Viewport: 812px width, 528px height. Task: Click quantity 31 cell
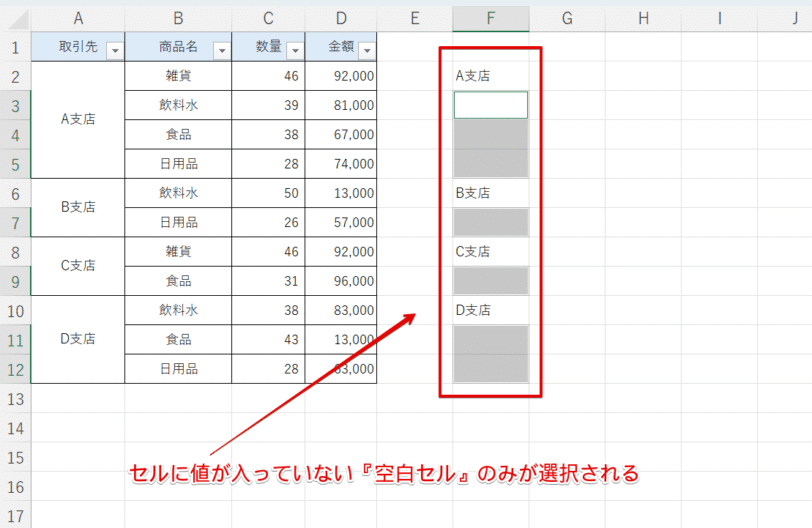268,281
